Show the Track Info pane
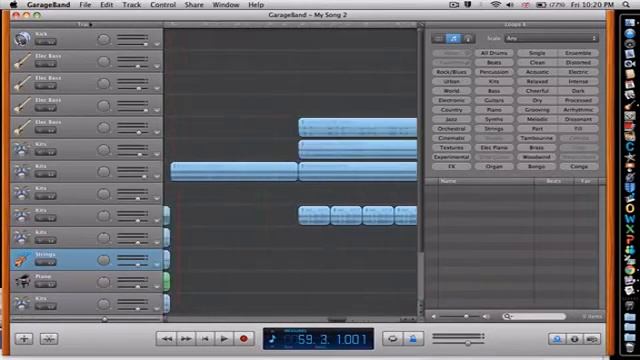 click(574, 339)
